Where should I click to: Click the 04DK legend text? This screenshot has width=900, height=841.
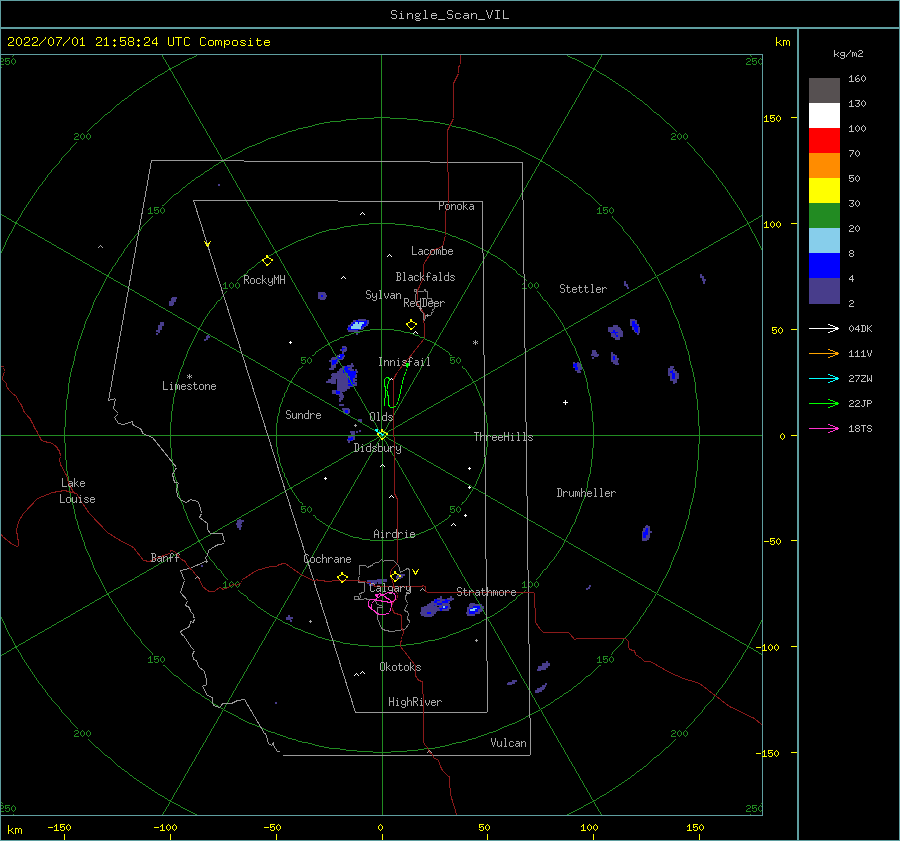860,328
